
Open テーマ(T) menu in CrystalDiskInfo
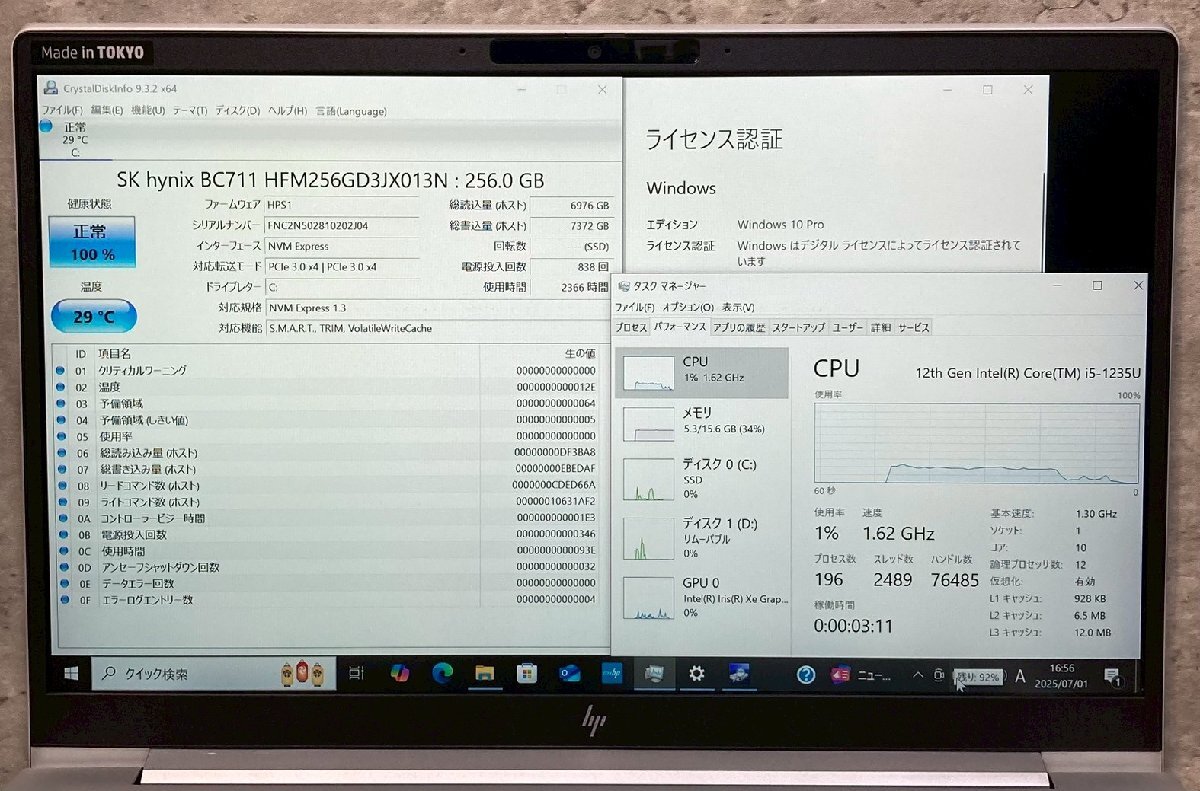coord(190,111)
